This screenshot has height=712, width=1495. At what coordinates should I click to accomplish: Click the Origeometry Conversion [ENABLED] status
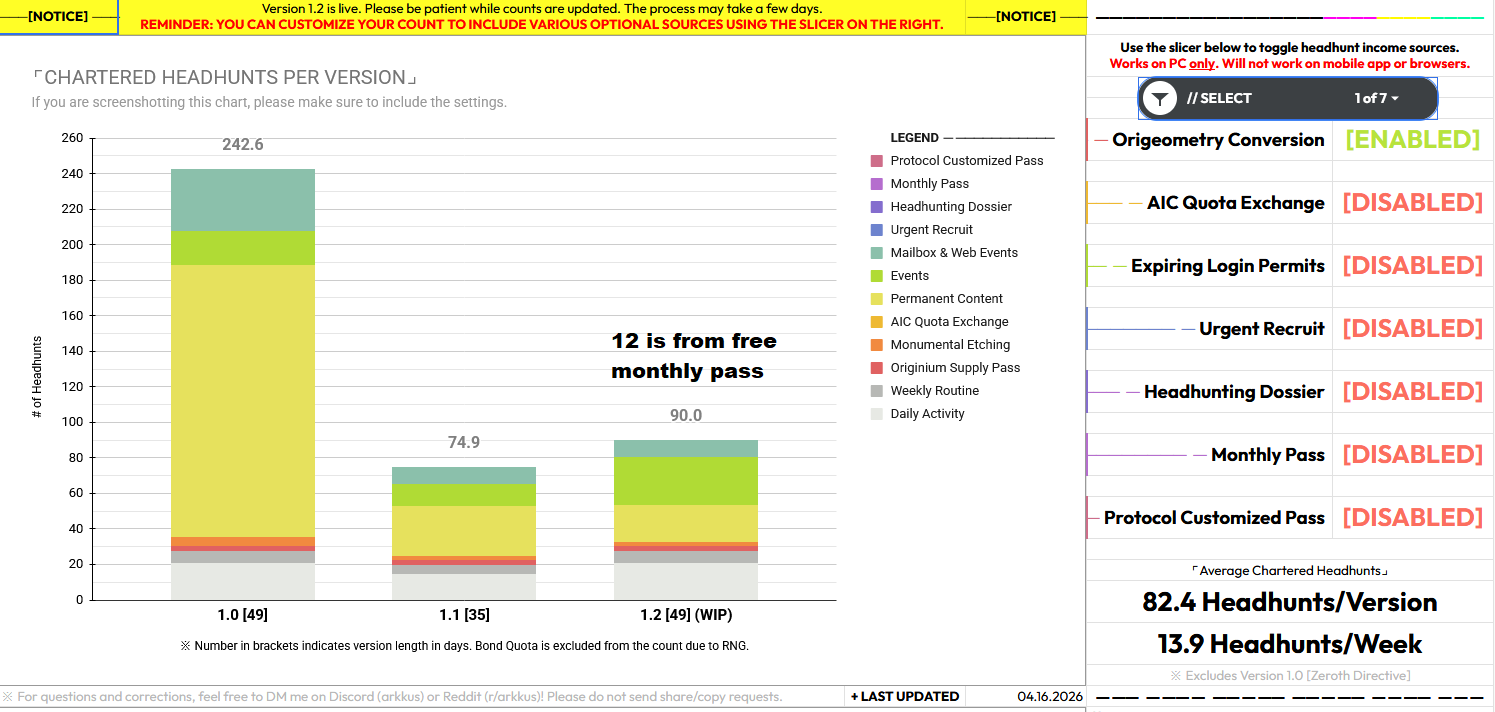point(1413,139)
